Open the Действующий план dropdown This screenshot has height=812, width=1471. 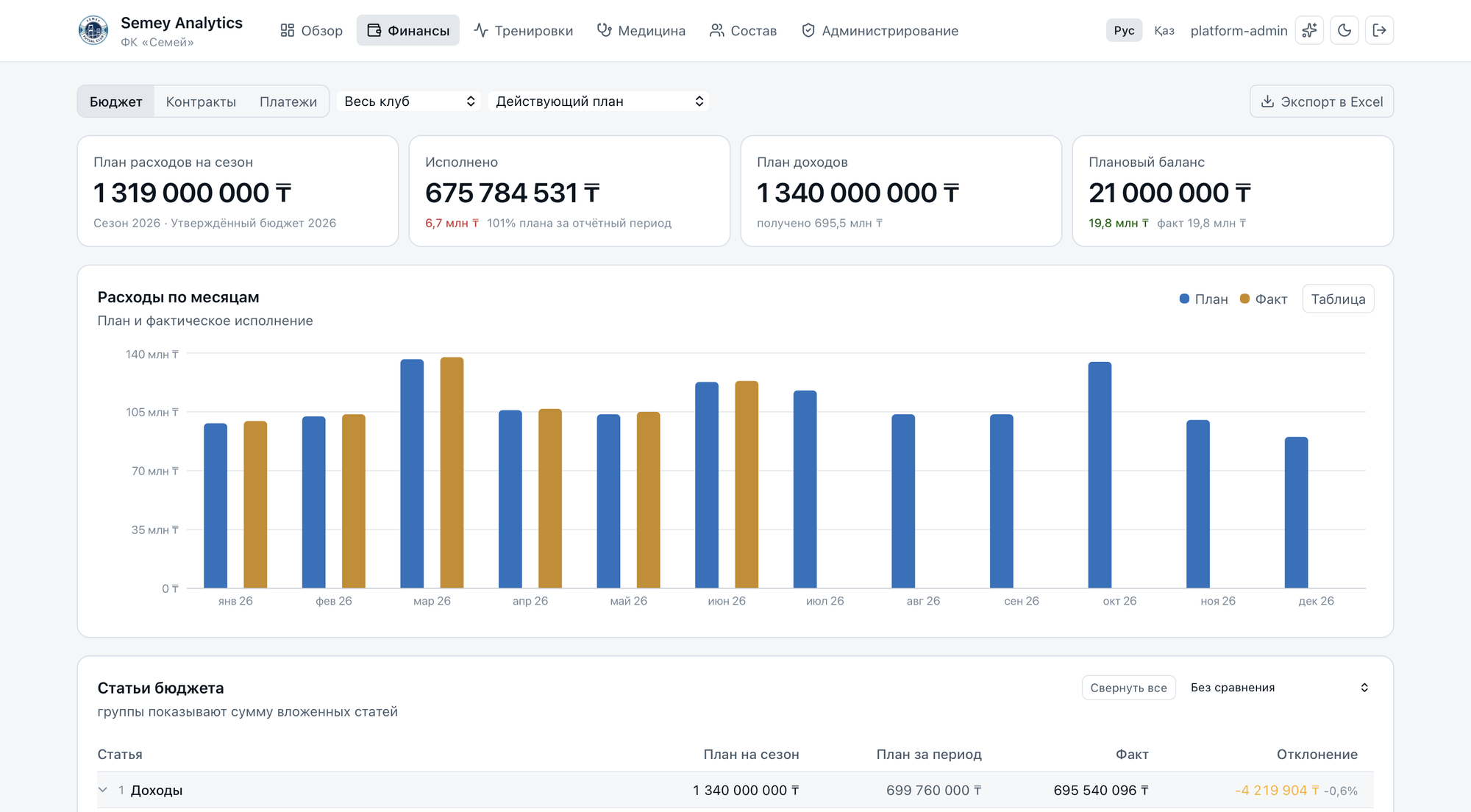coord(599,101)
